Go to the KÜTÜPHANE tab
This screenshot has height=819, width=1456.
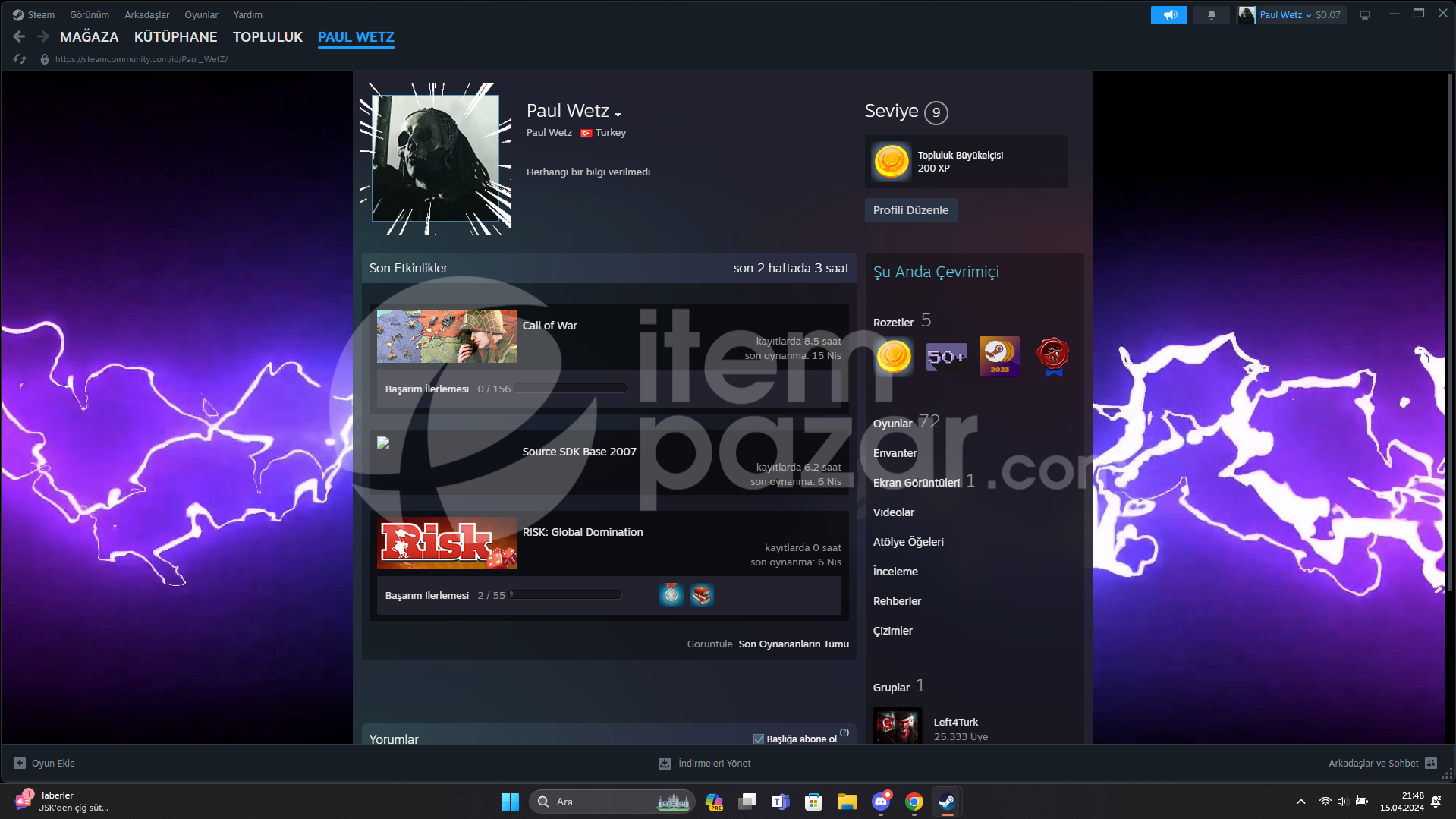click(176, 36)
